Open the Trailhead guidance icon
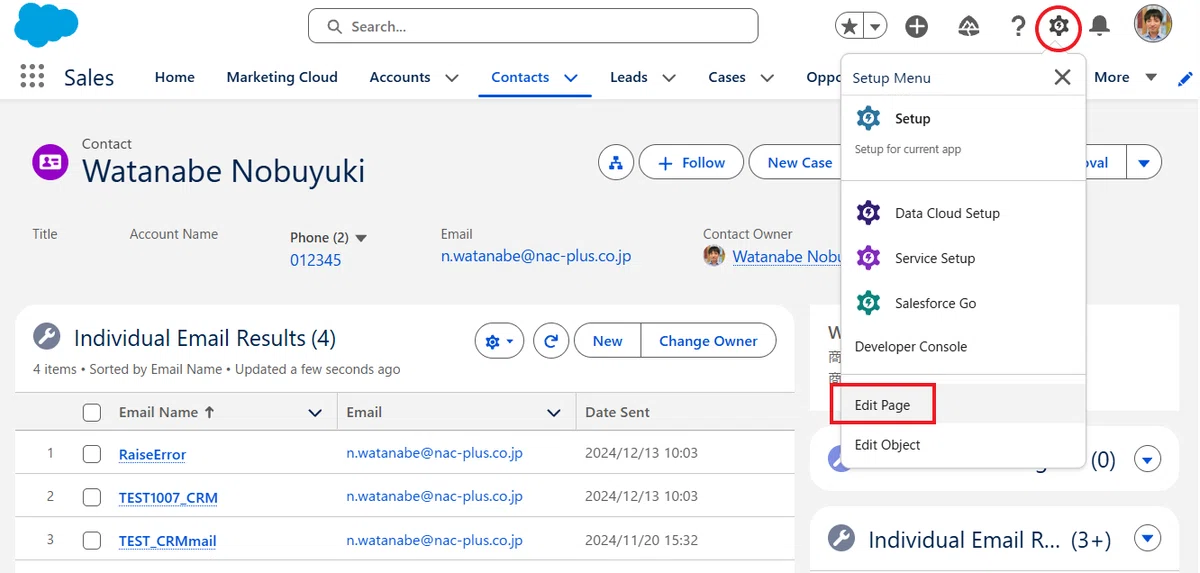 pos(968,27)
